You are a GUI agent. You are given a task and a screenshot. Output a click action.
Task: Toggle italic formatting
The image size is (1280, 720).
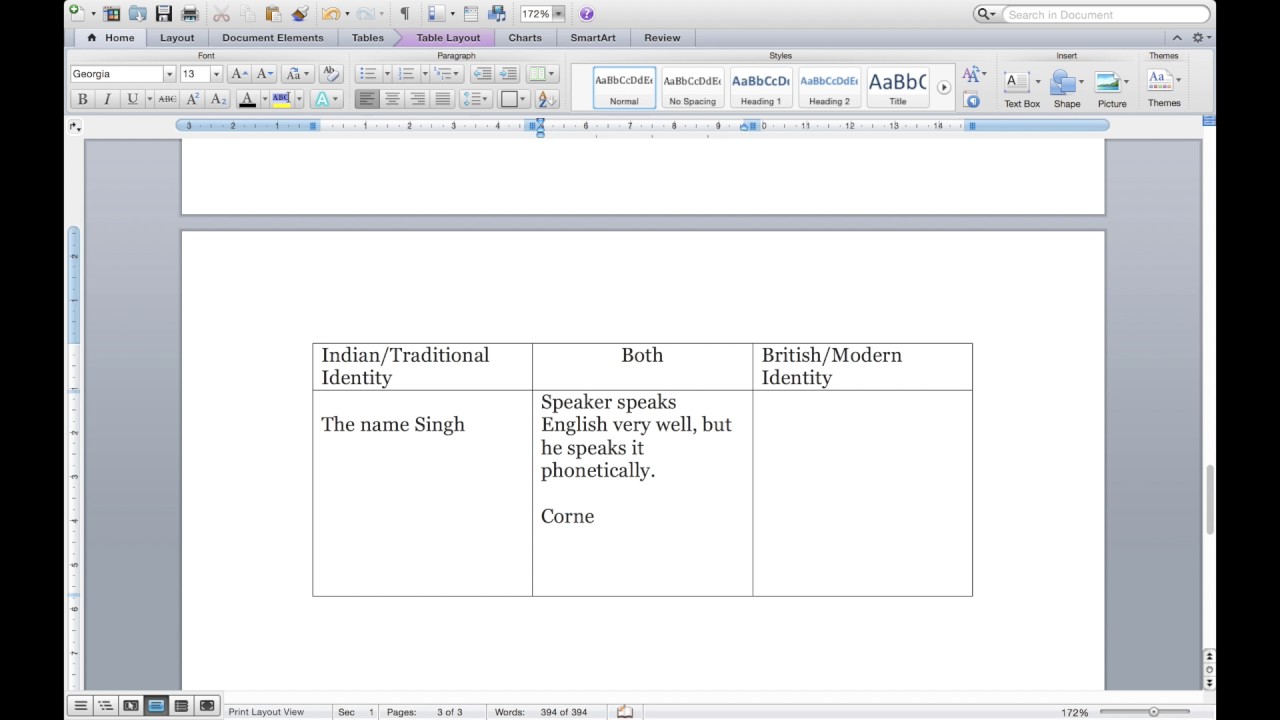point(106,99)
